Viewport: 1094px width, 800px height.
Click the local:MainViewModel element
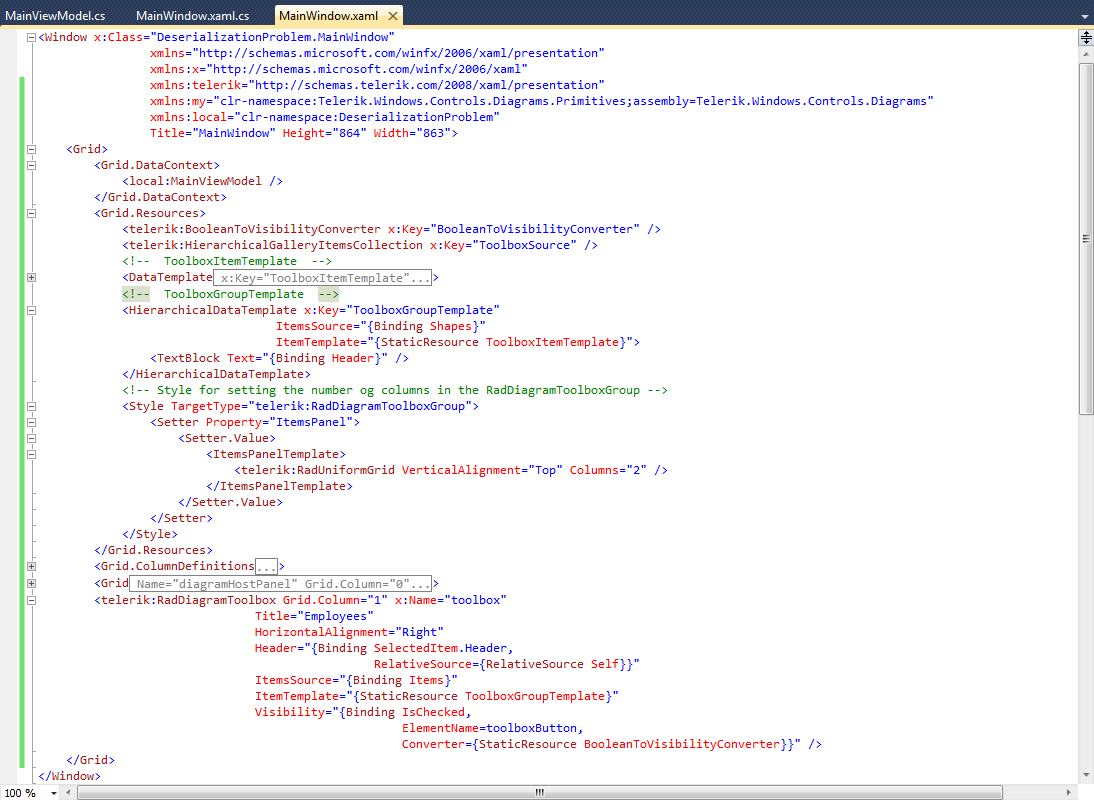(x=202, y=181)
